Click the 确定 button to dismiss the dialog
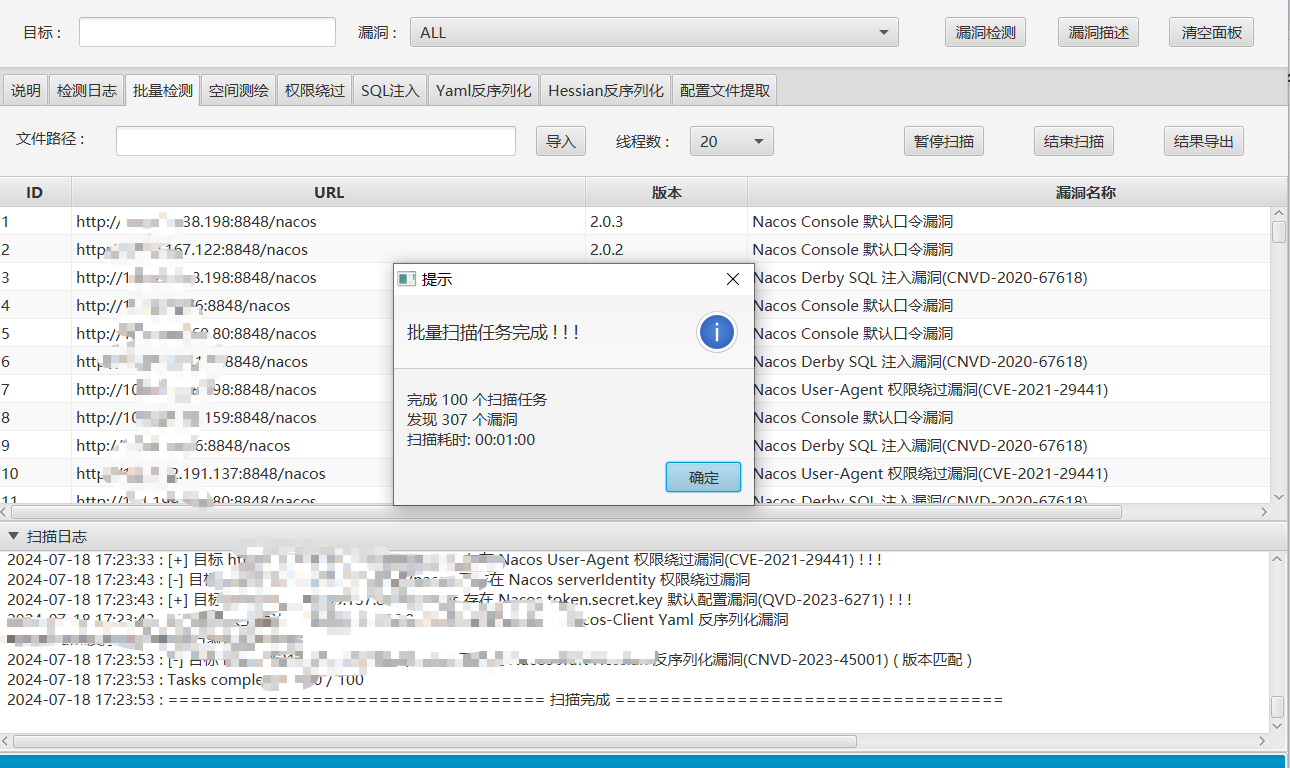This screenshot has height=768, width=1290. coord(702,477)
